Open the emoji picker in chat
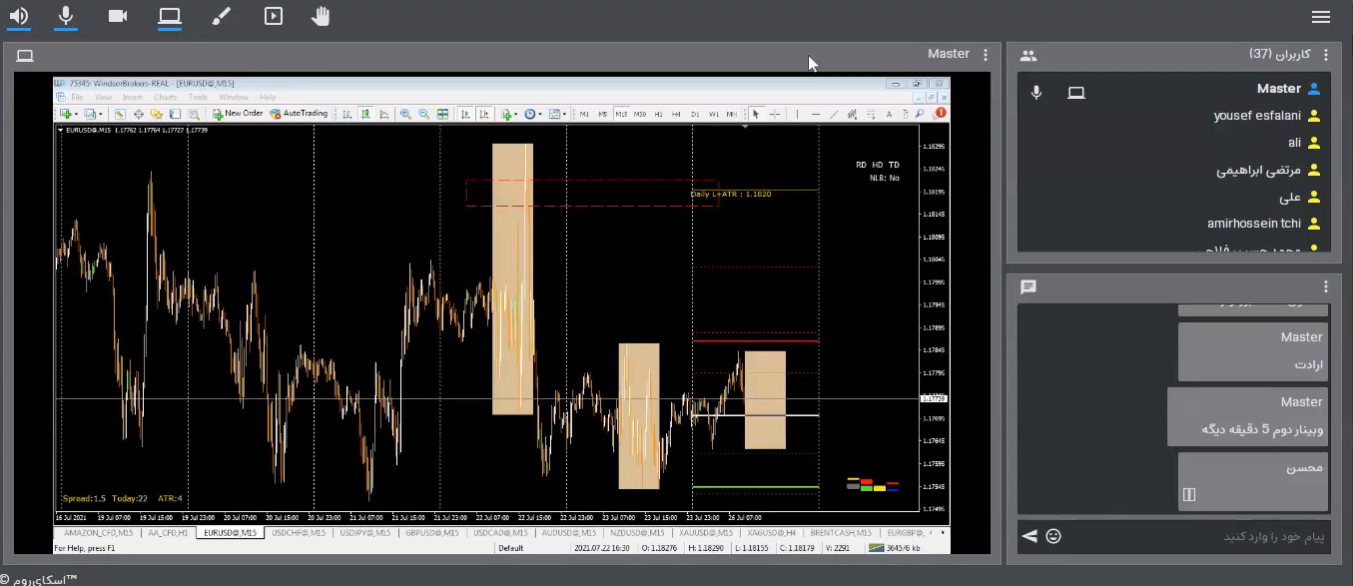The width and height of the screenshot is (1353, 586). (x=1053, y=537)
